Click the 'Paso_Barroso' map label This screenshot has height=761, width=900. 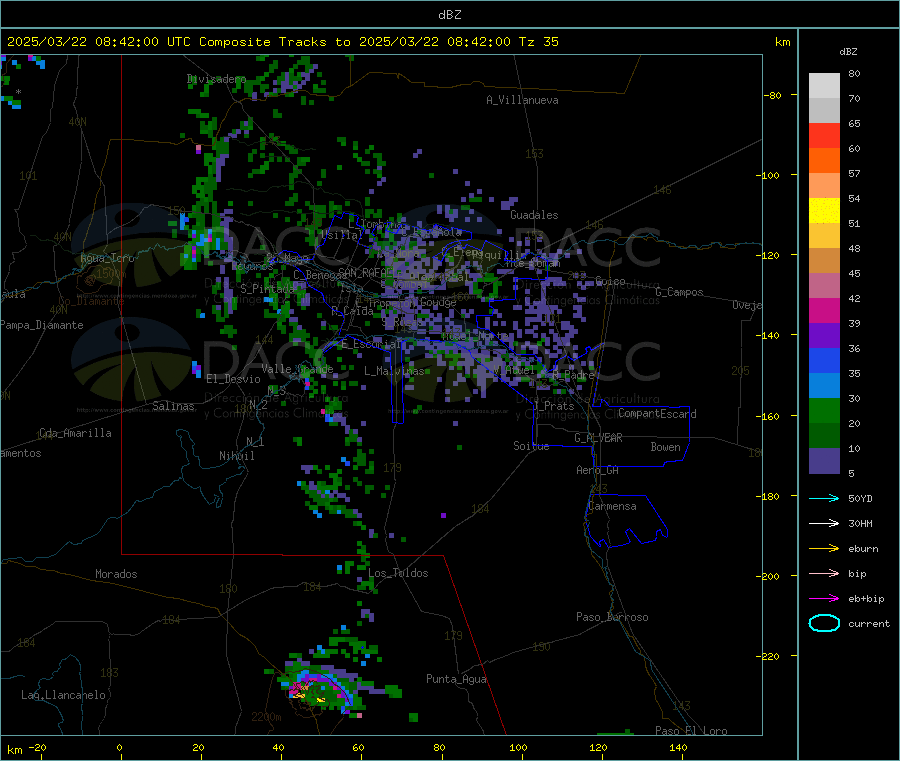pos(612,617)
